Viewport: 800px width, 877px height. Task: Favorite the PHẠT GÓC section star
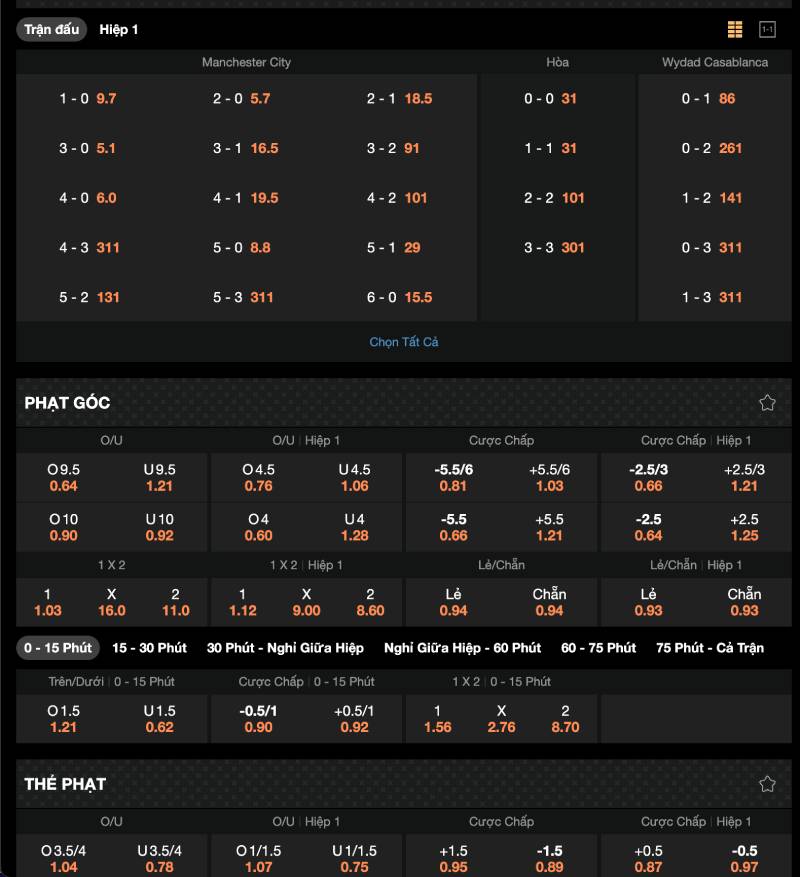click(767, 402)
